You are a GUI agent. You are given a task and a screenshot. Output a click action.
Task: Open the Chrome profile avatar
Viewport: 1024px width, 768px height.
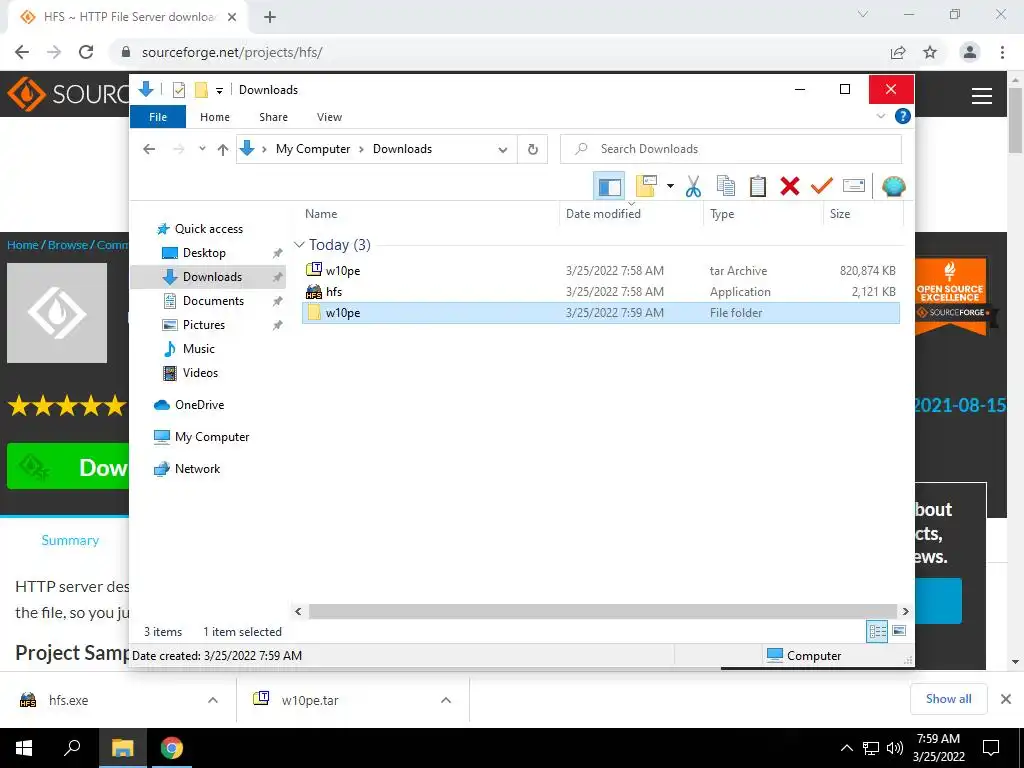click(x=970, y=52)
